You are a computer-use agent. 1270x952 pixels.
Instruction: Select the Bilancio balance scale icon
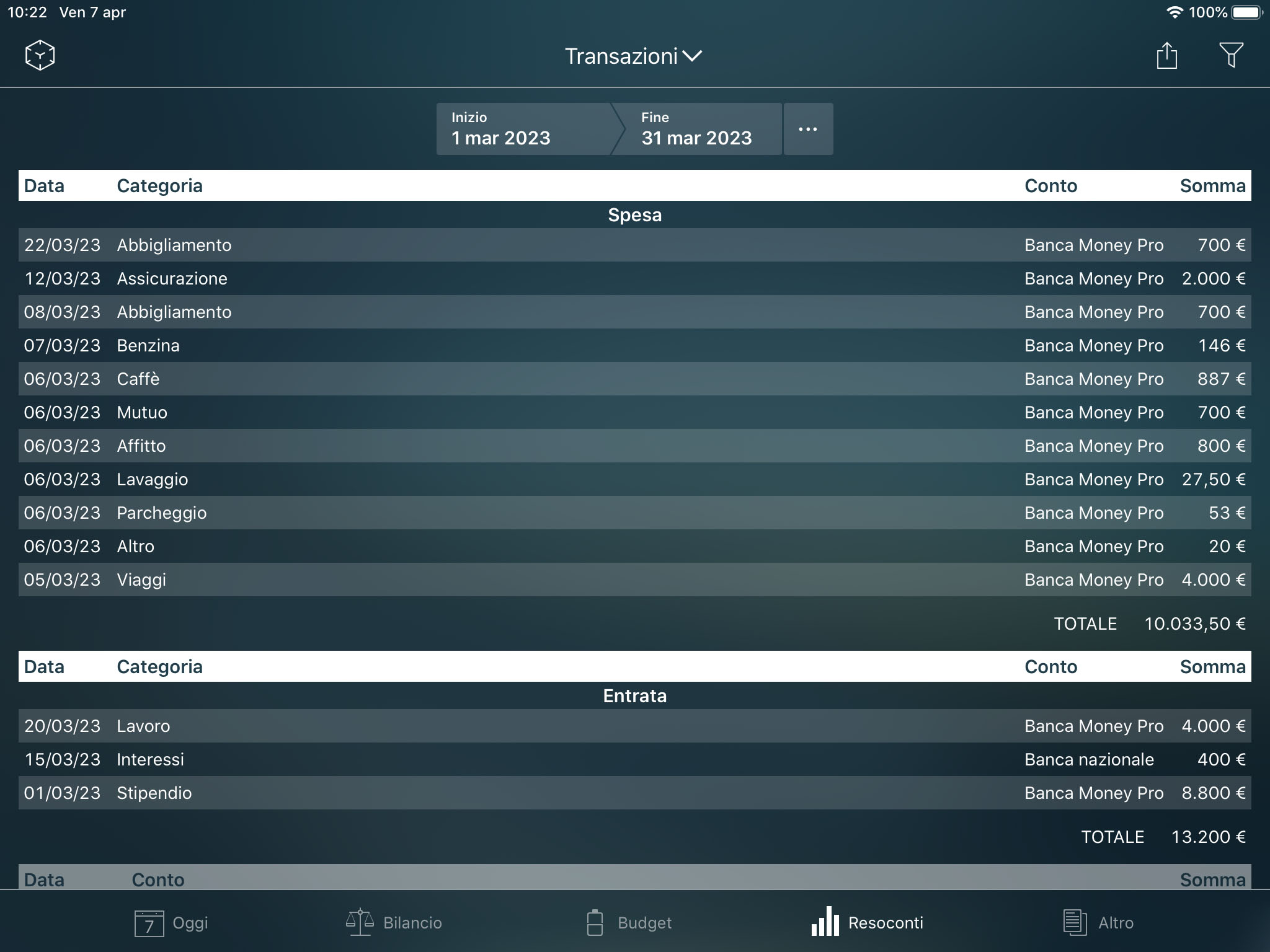393,923
